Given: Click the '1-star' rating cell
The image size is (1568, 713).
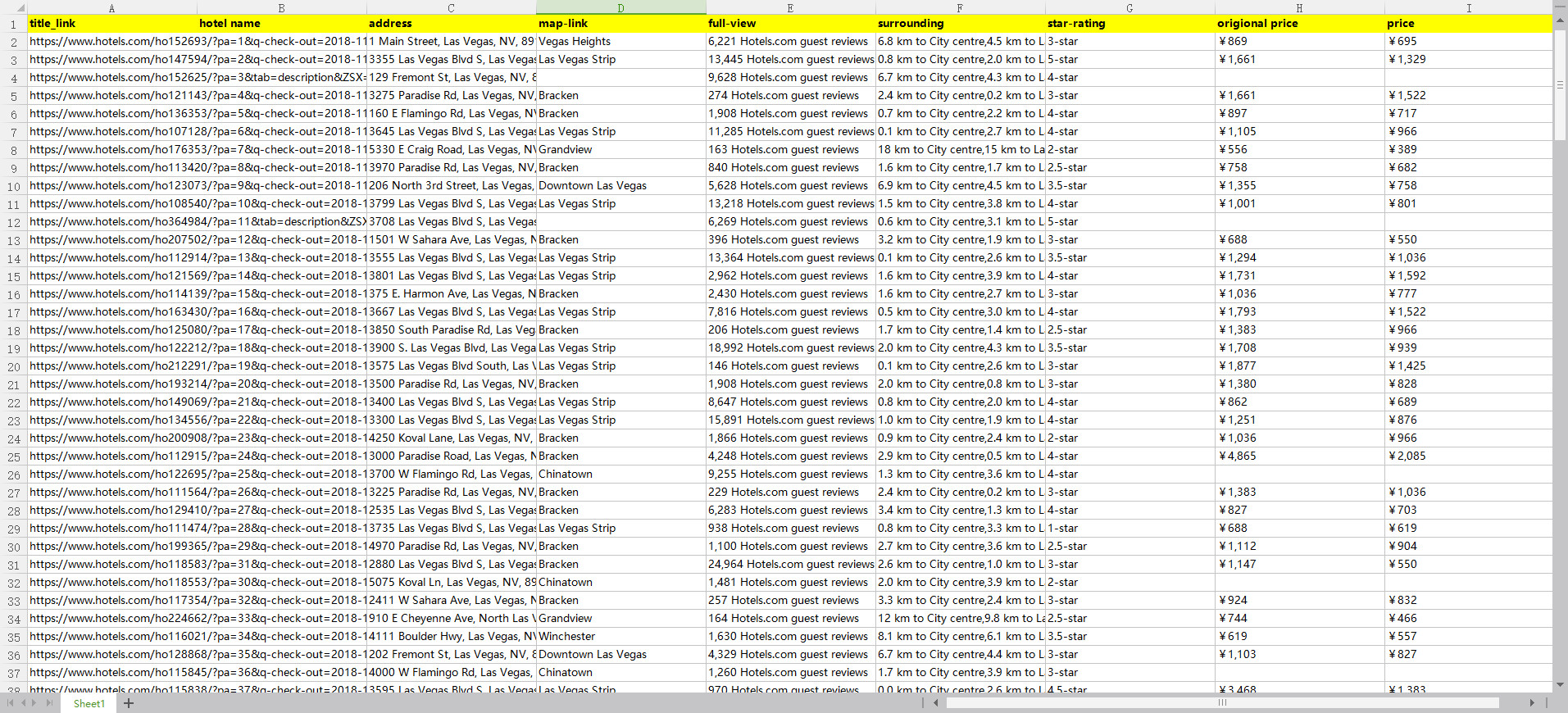Looking at the screenshot, I should (1129, 529).
